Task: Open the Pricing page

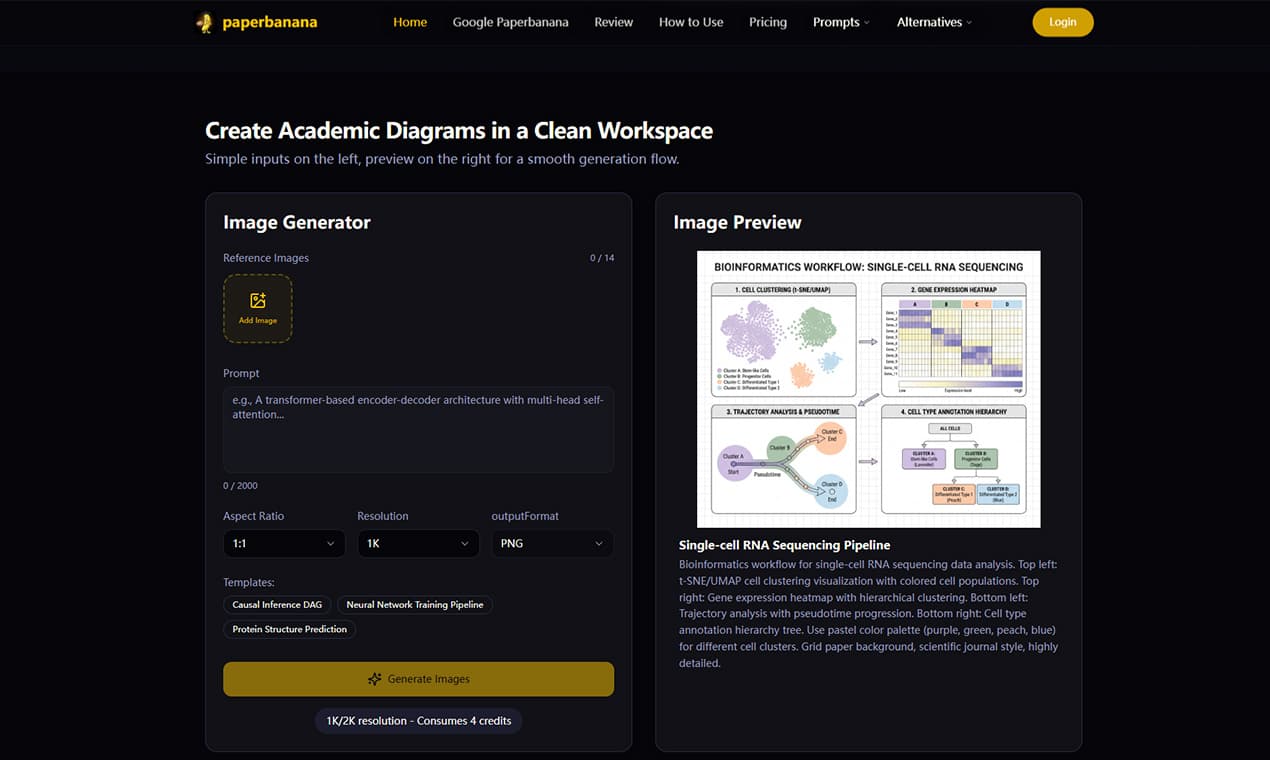Action: (768, 22)
